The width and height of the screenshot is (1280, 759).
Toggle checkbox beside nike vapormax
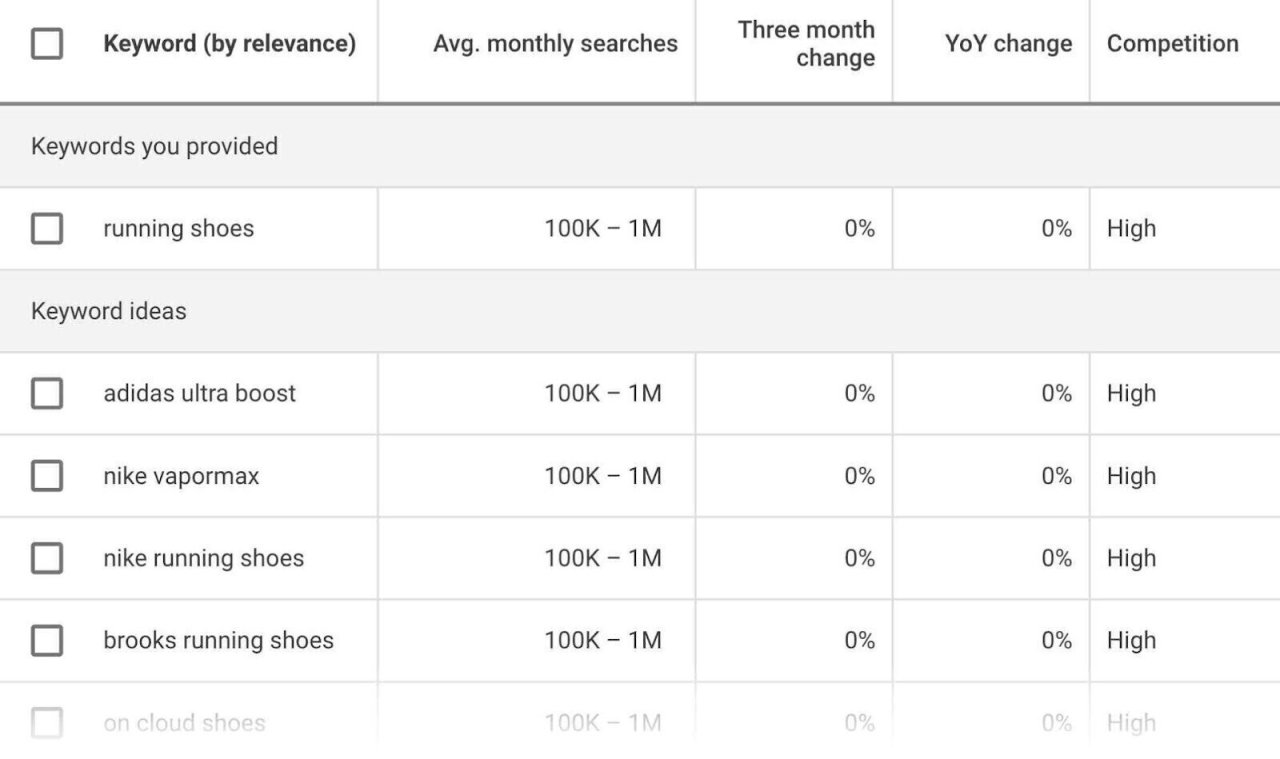point(47,476)
